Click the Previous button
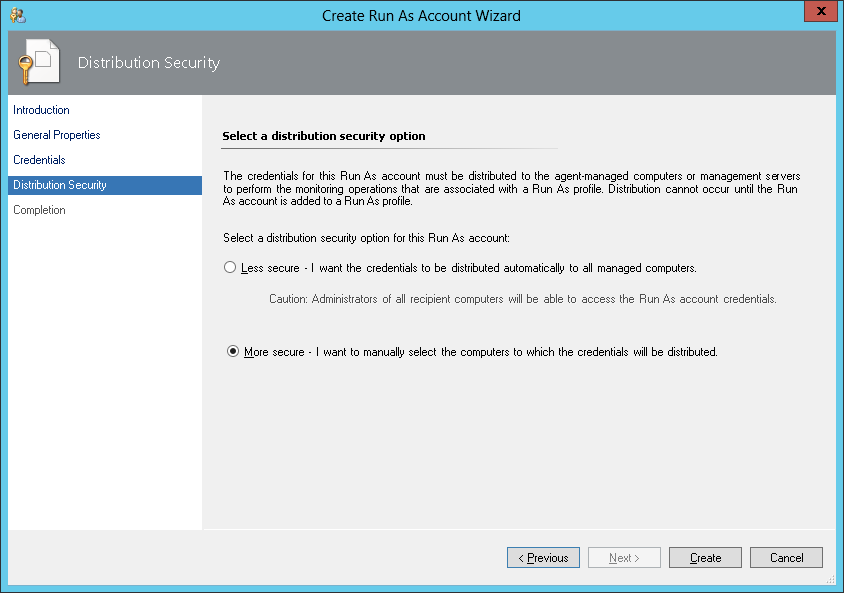The width and height of the screenshot is (844, 593). tap(544, 558)
